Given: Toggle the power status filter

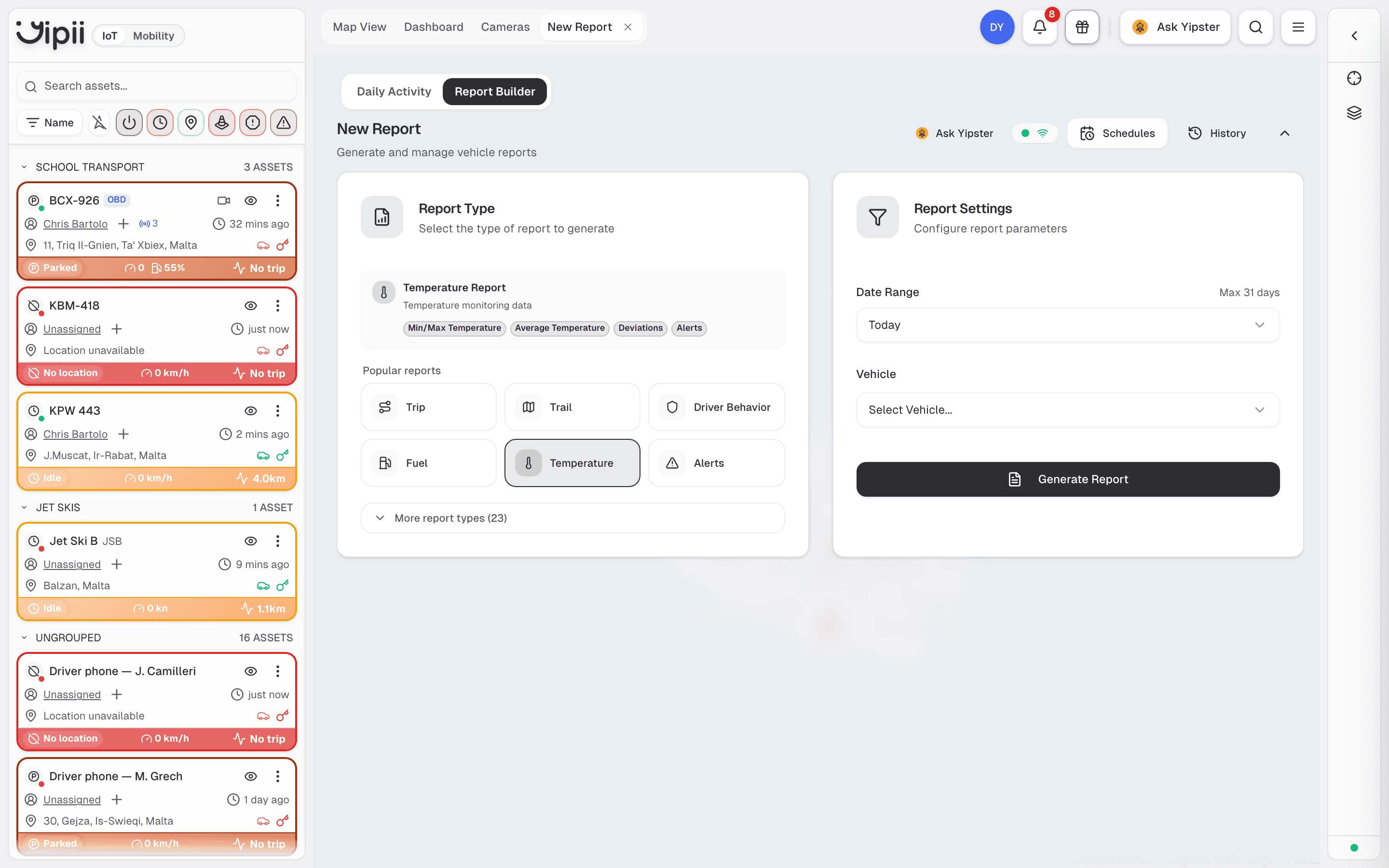Looking at the screenshot, I should [x=129, y=122].
